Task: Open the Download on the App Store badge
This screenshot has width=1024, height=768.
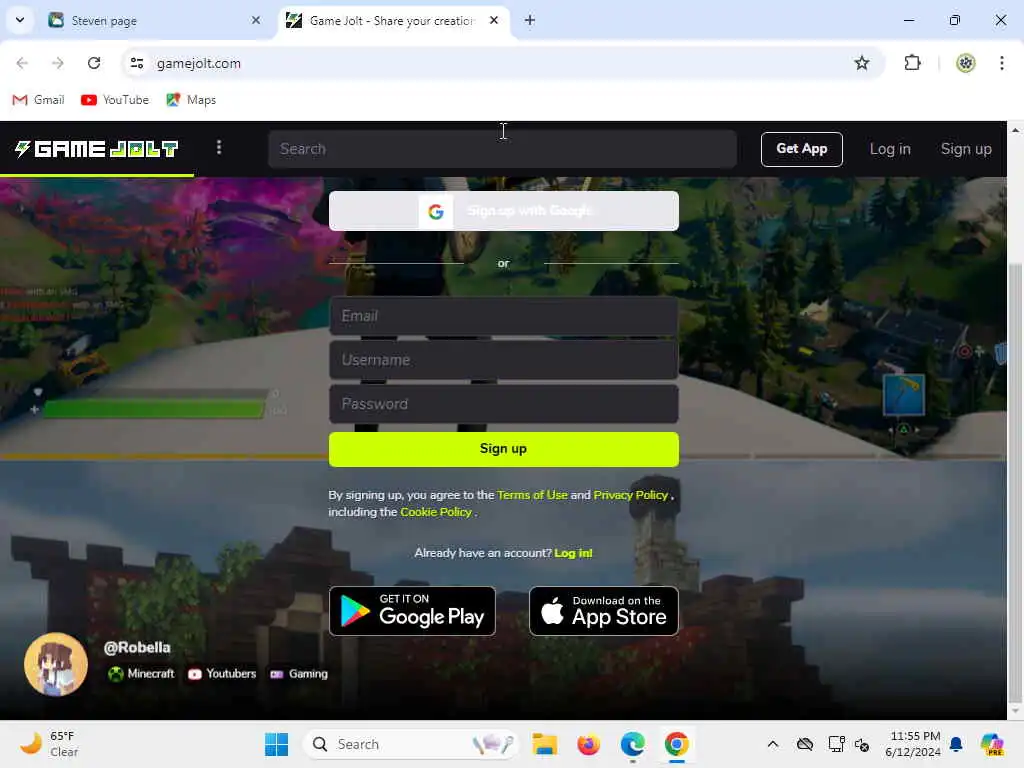Action: [x=603, y=611]
